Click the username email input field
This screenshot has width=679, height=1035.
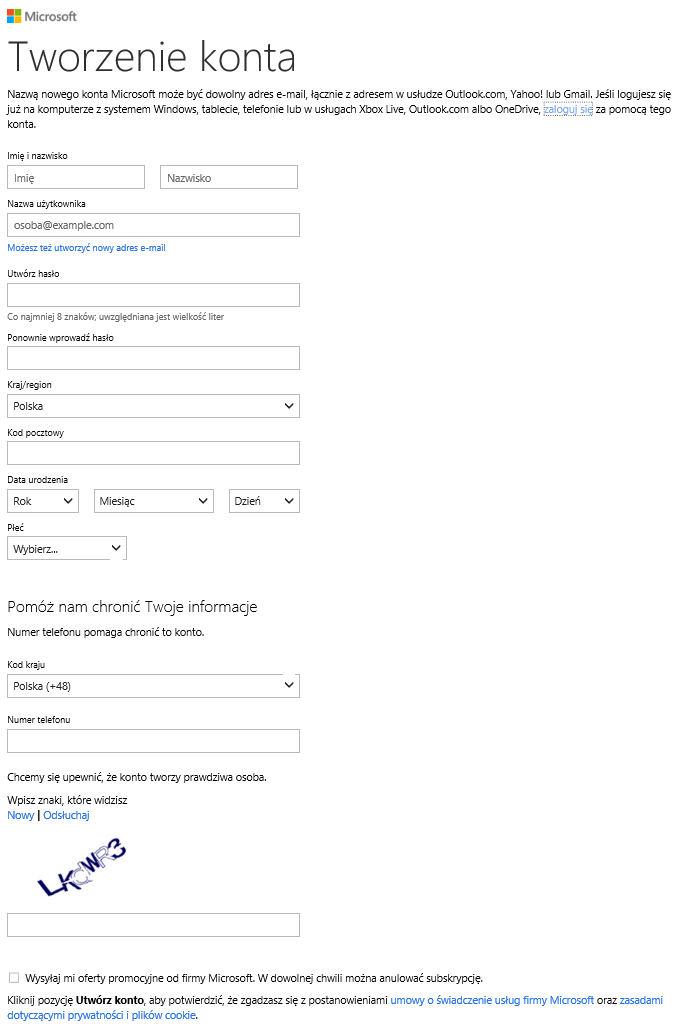coord(153,225)
